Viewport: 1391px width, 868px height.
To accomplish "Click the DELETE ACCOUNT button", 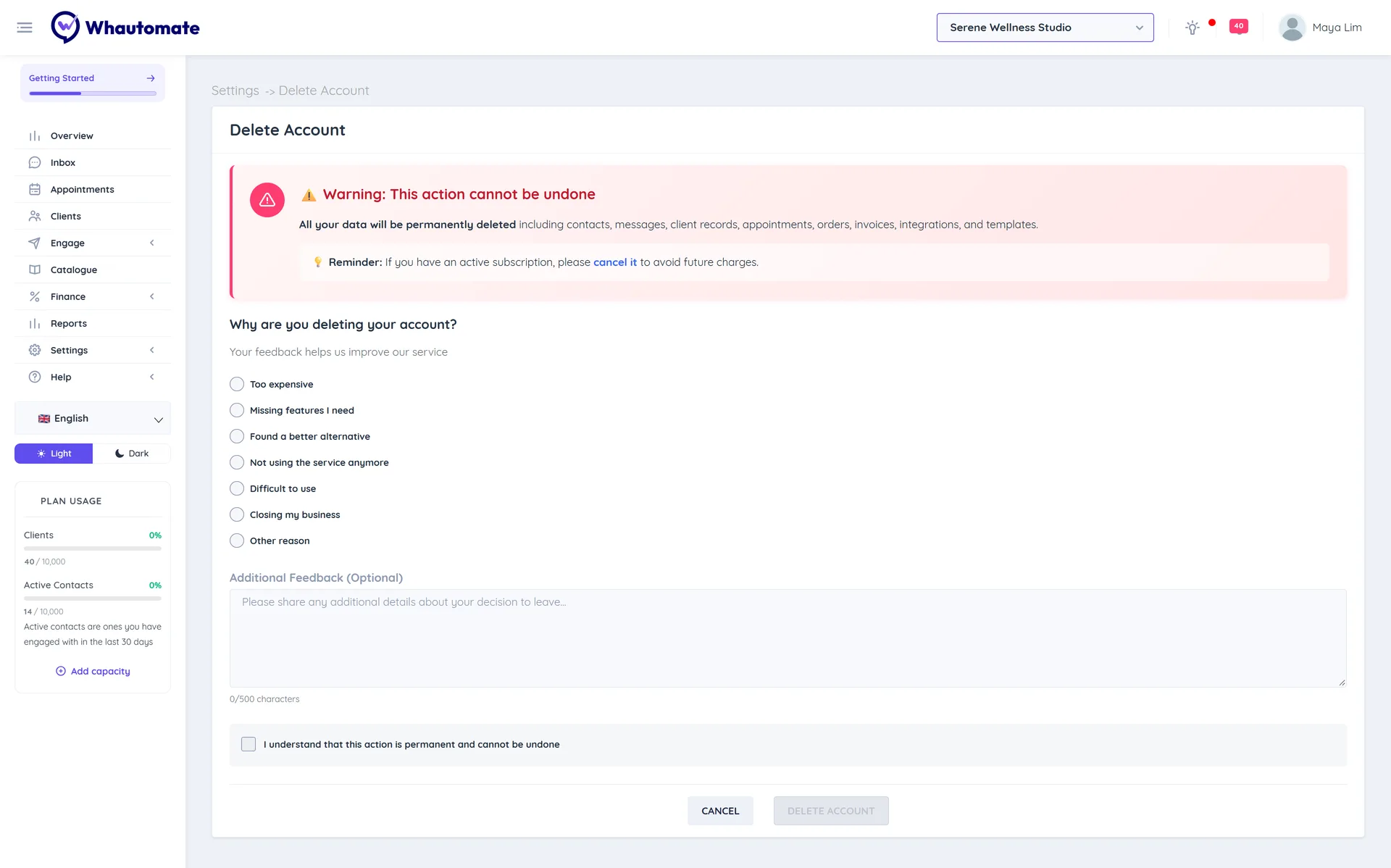I will click(x=831, y=811).
